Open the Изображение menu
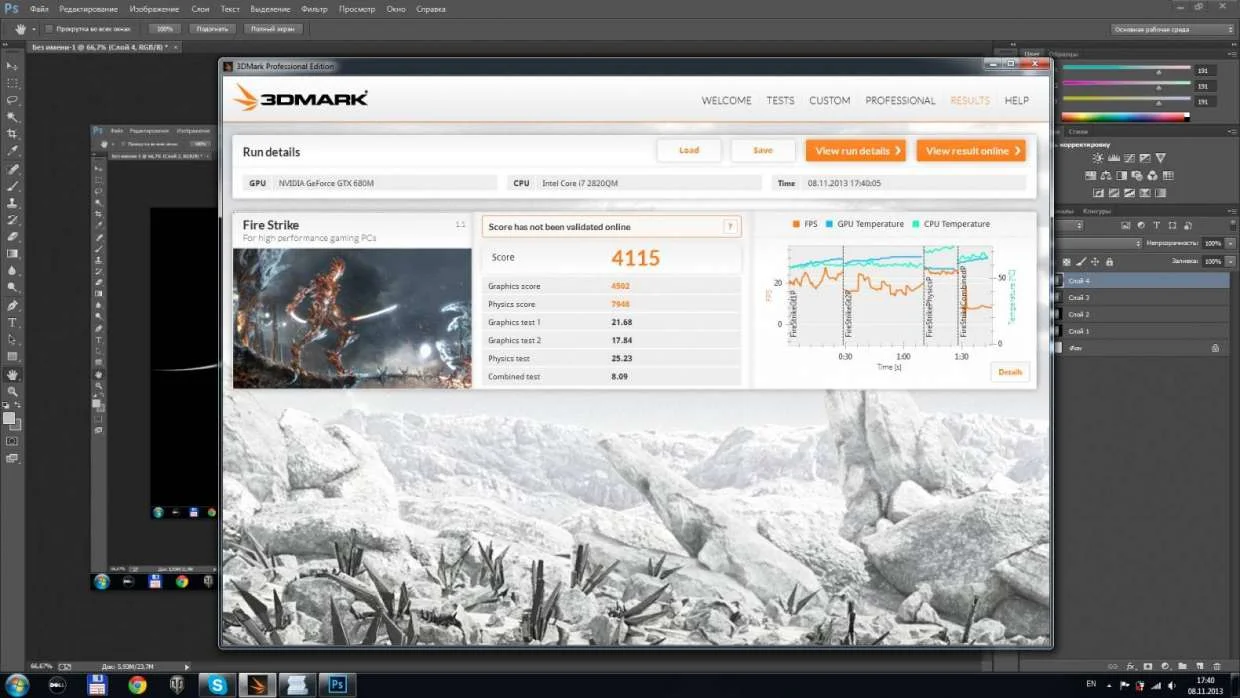This screenshot has height=698, width=1240. (154, 9)
